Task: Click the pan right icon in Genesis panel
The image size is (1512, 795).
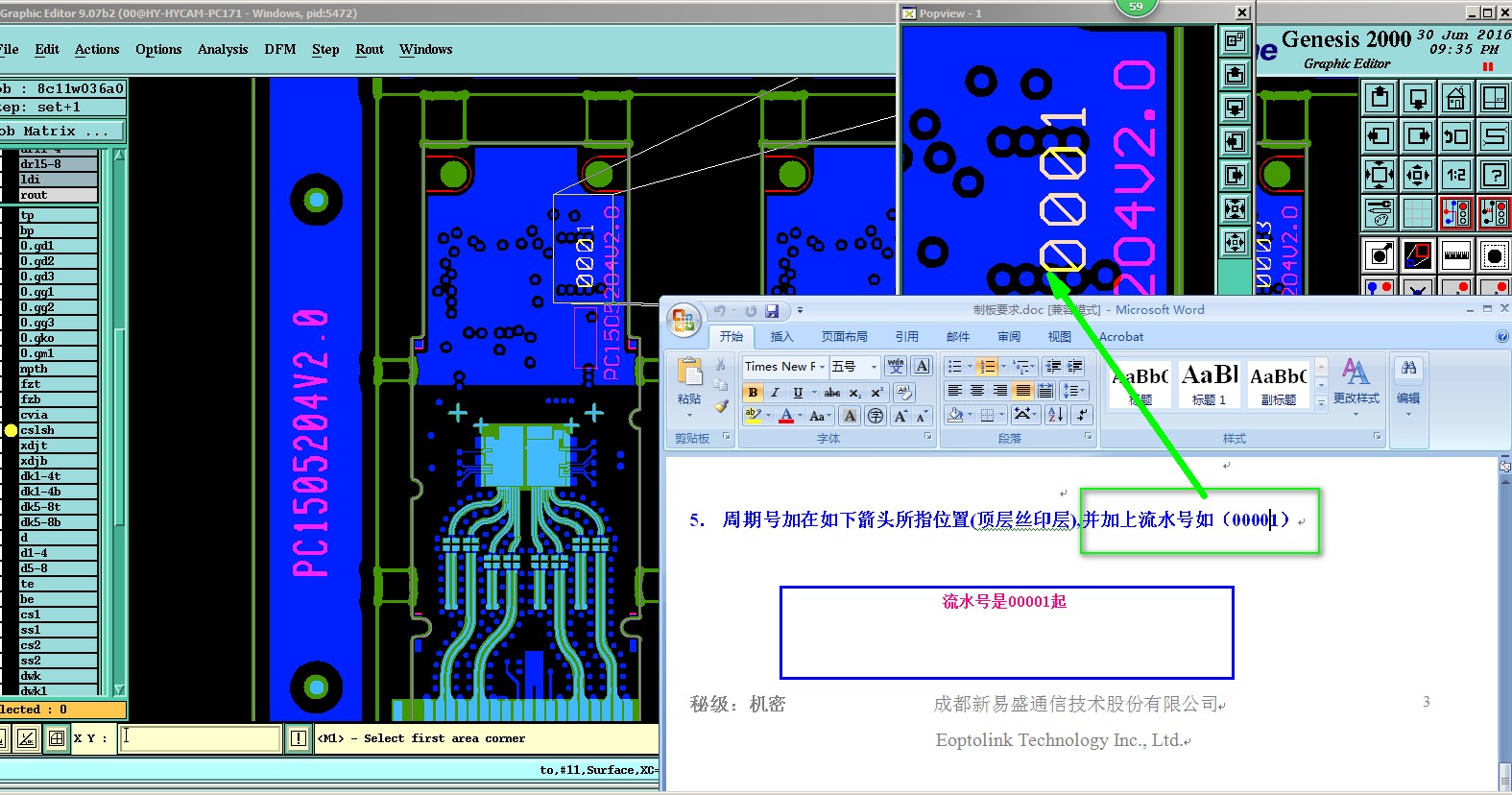Action: tap(1418, 135)
